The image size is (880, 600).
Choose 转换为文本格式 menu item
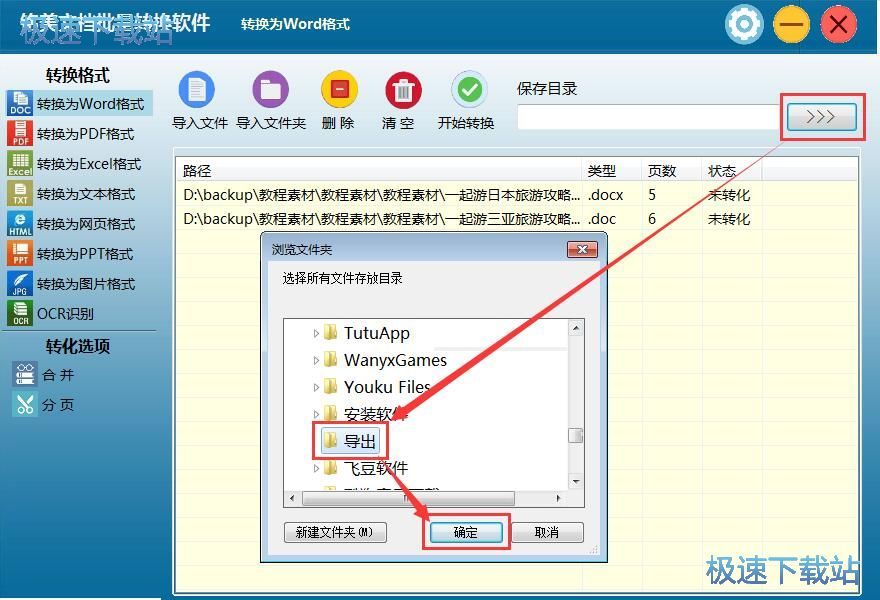[86, 194]
